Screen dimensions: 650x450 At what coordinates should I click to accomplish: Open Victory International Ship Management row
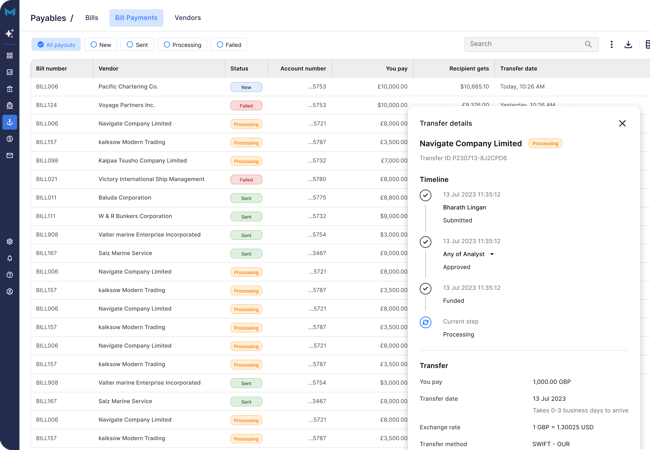point(219,179)
